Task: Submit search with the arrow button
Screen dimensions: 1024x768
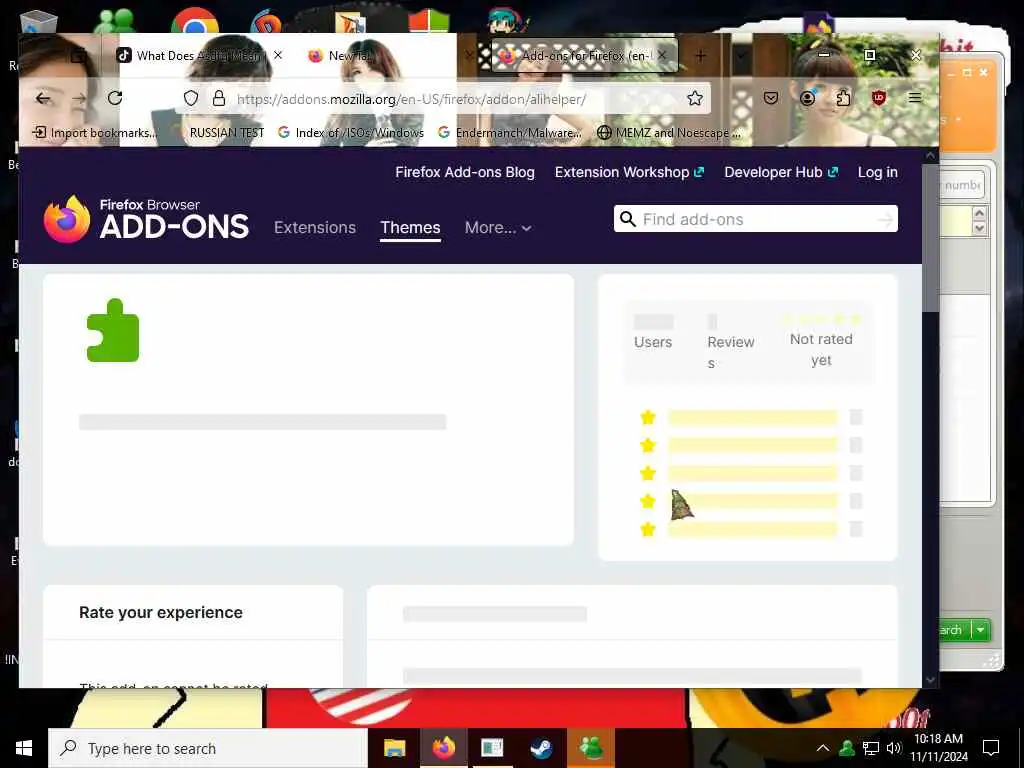Action: tap(885, 219)
